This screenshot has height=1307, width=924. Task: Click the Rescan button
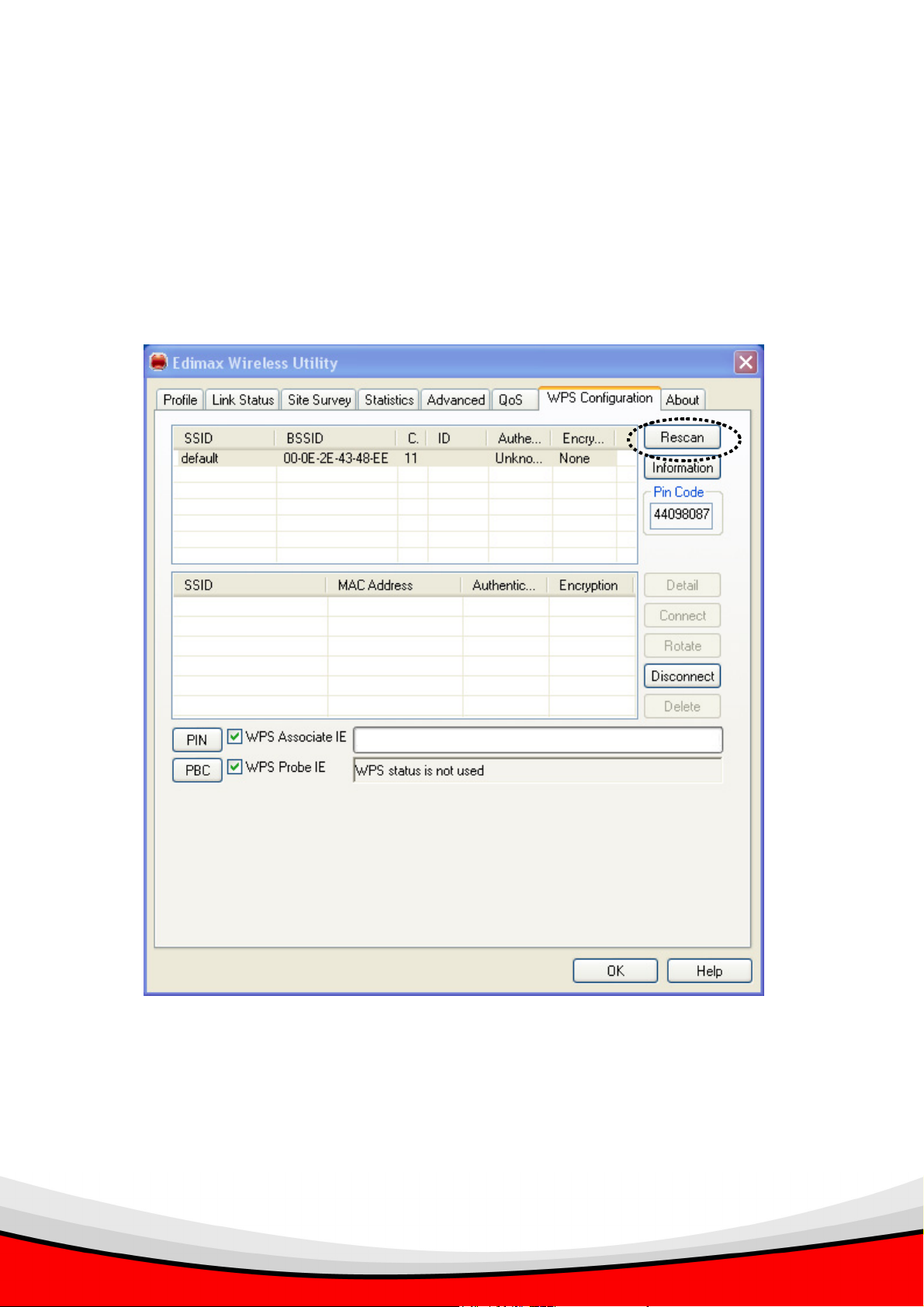click(682, 437)
